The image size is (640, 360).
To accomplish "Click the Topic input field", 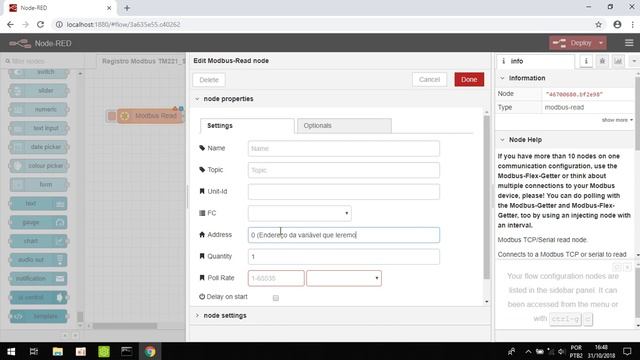I will pyautogui.click(x=344, y=170).
